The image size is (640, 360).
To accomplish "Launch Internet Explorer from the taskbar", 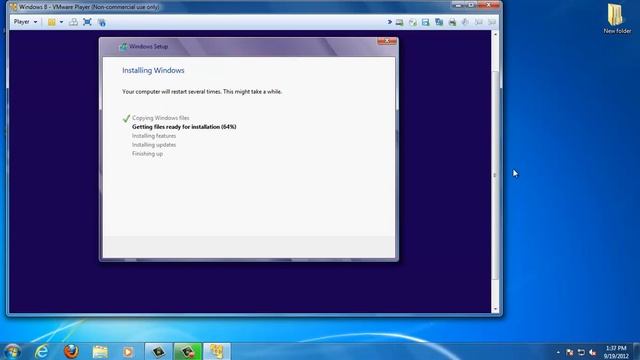I will [x=42, y=351].
